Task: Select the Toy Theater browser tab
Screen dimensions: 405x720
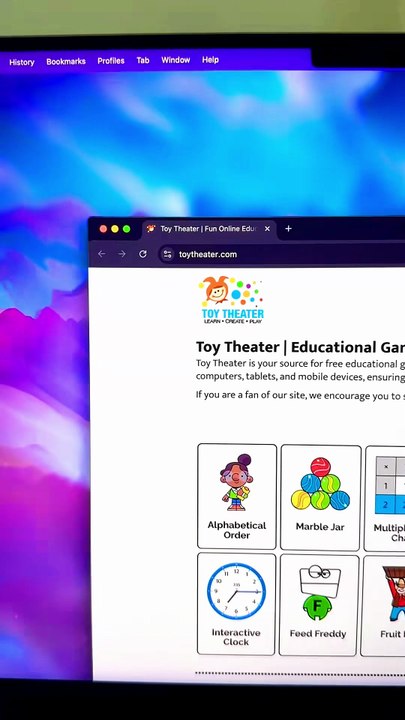Action: click(209, 229)
